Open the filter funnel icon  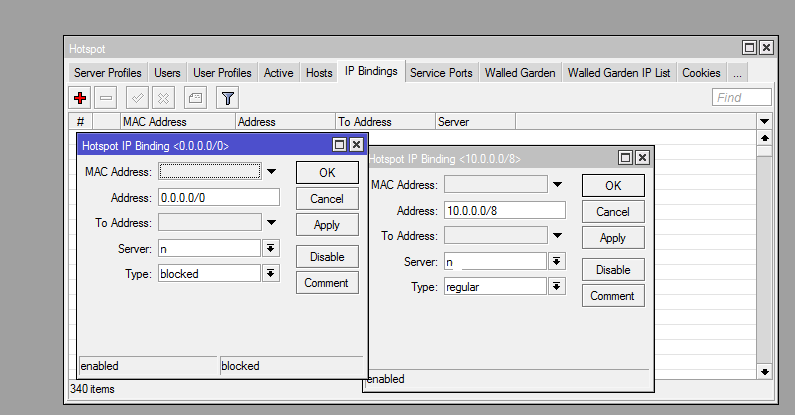pyautogui.click(x=228, y=98)
